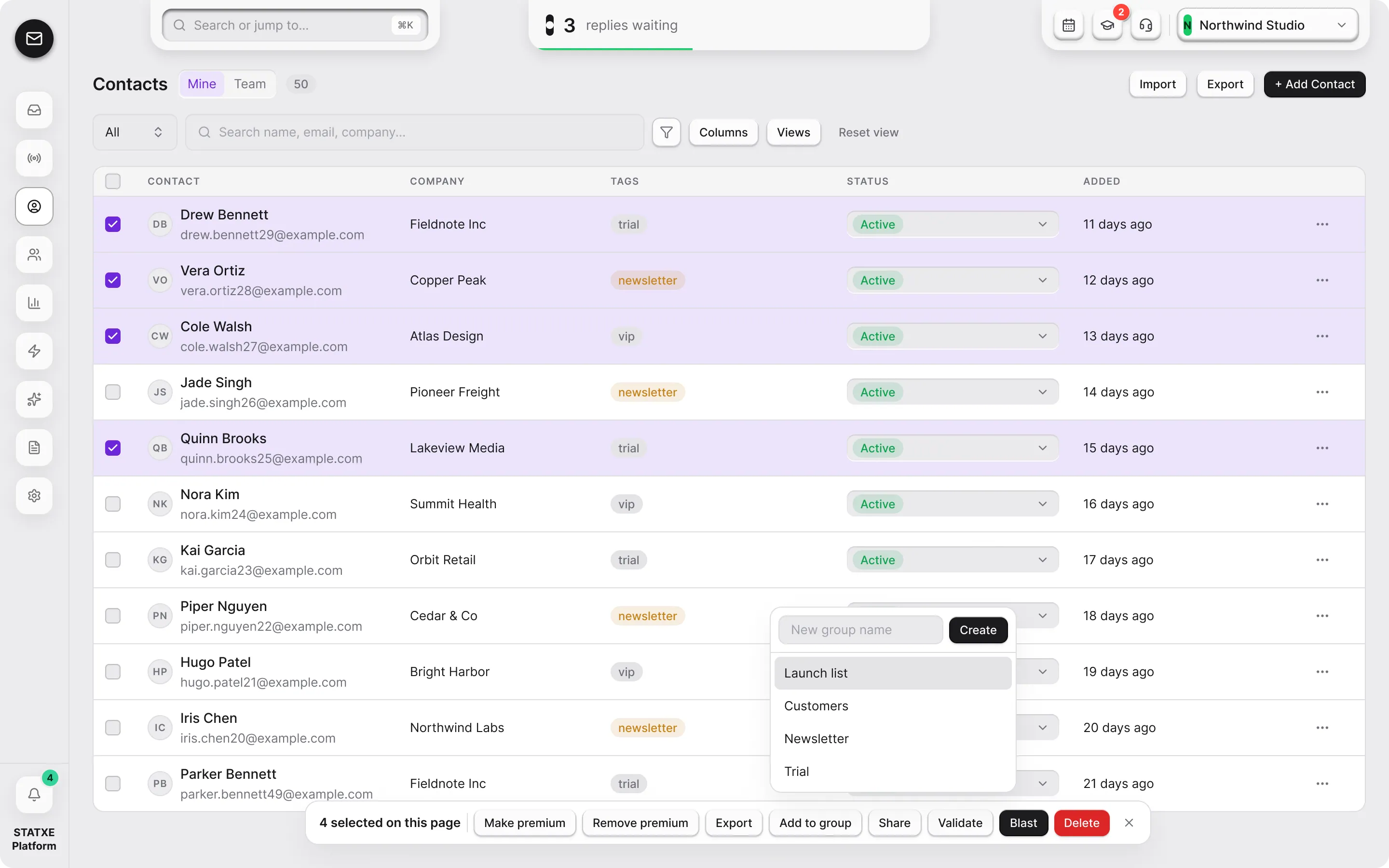This screenshot has height=868, width=1389.
Task: Open status dropdown for Drew Bennett
Action: pyautogui.click(x=952, y=224)
